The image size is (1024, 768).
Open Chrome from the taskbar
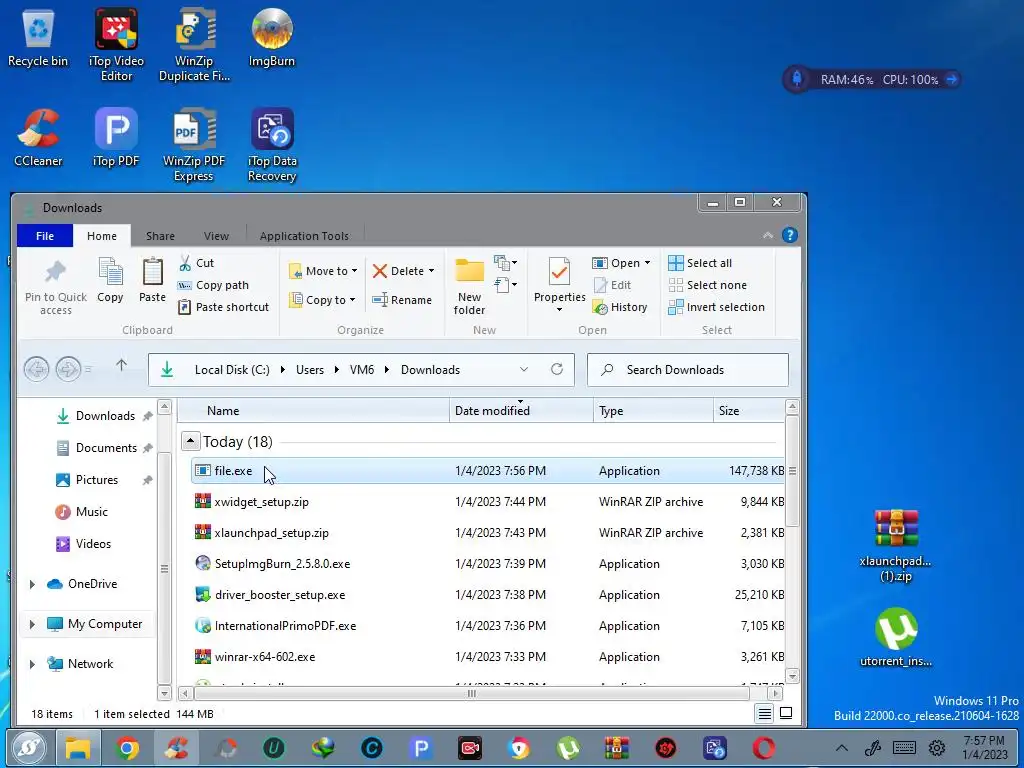point(127,748)
